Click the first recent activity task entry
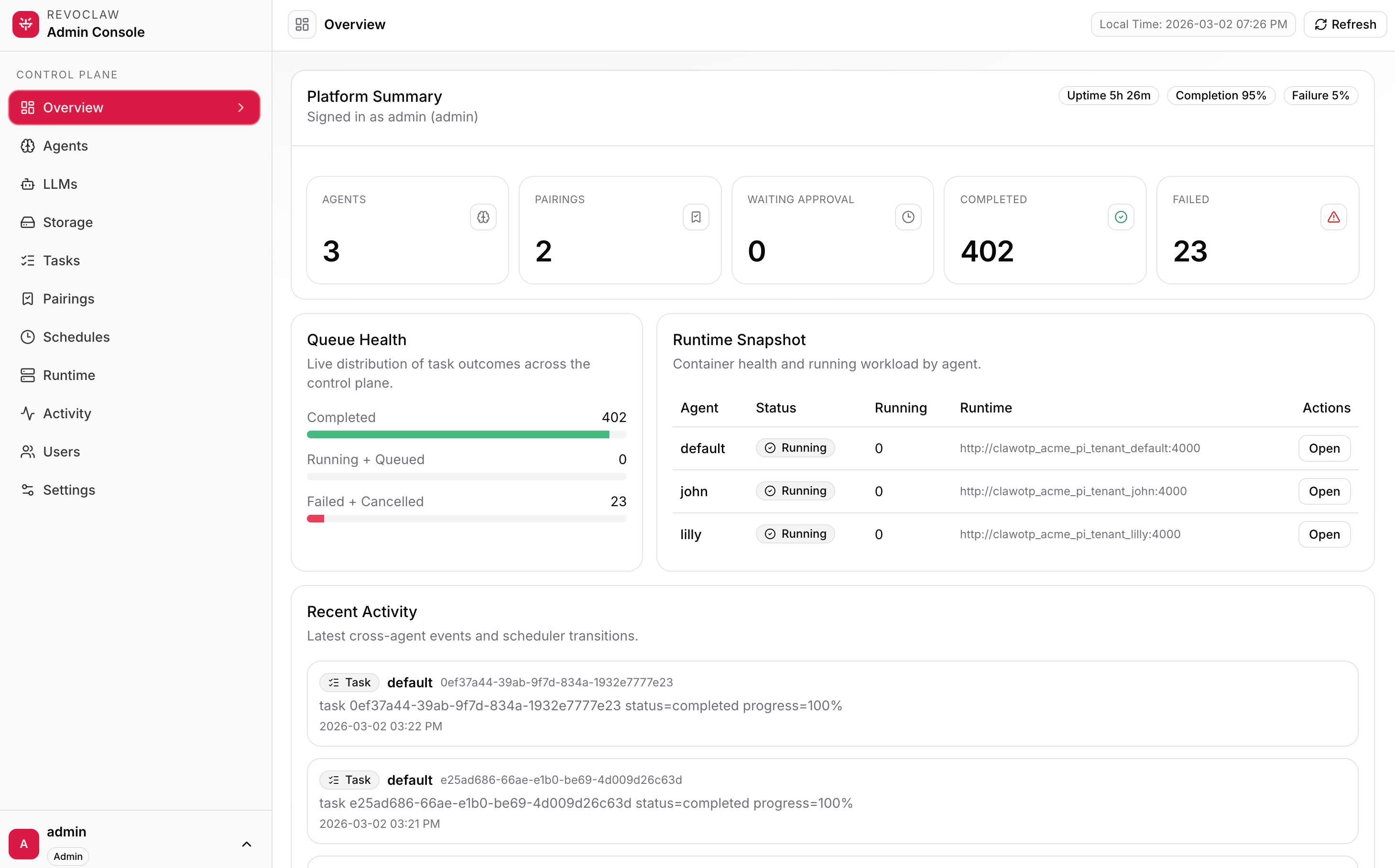Viewport: 1395px width, 868px height. click(x=832, y=703)
